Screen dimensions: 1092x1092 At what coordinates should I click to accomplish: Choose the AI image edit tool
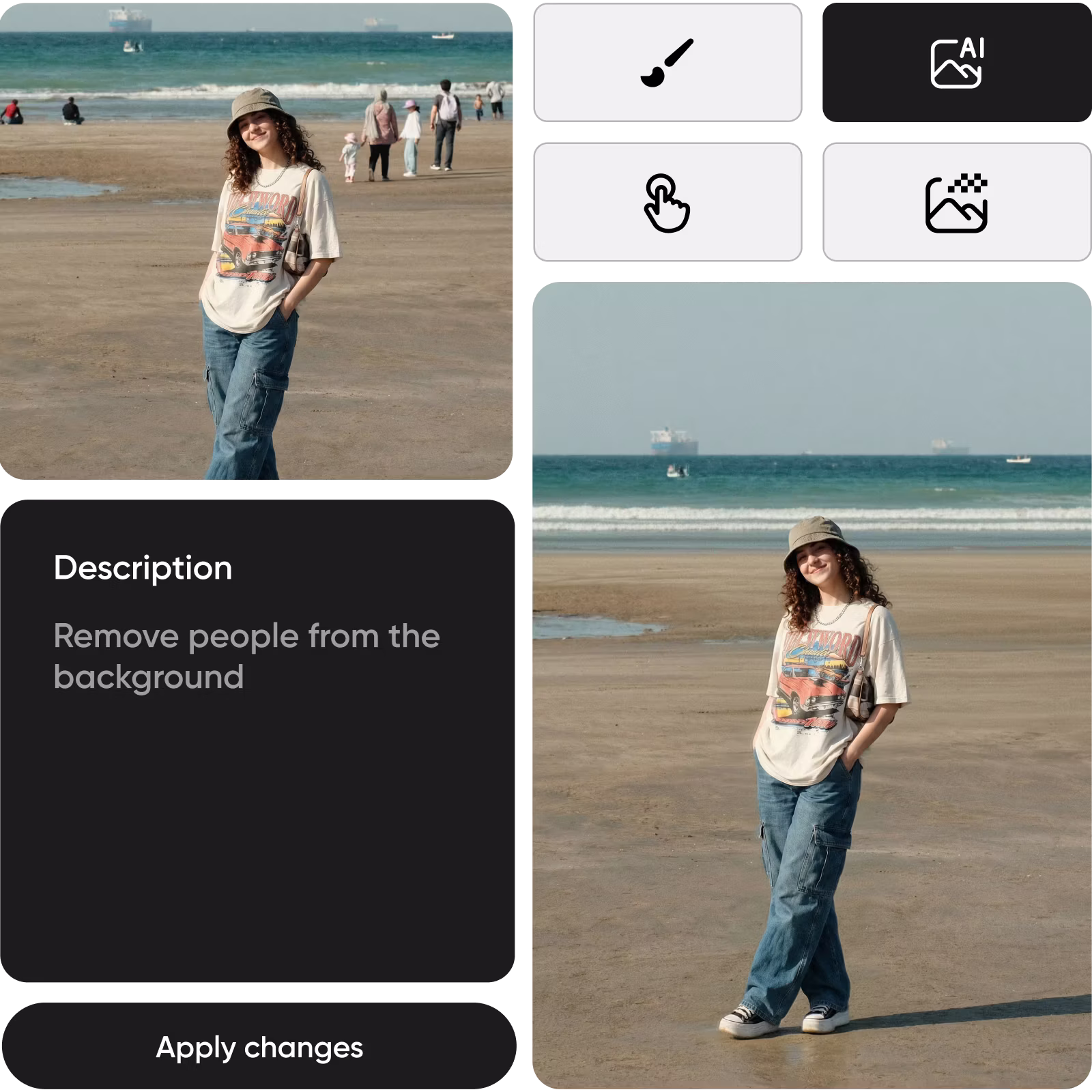(957, 63)
